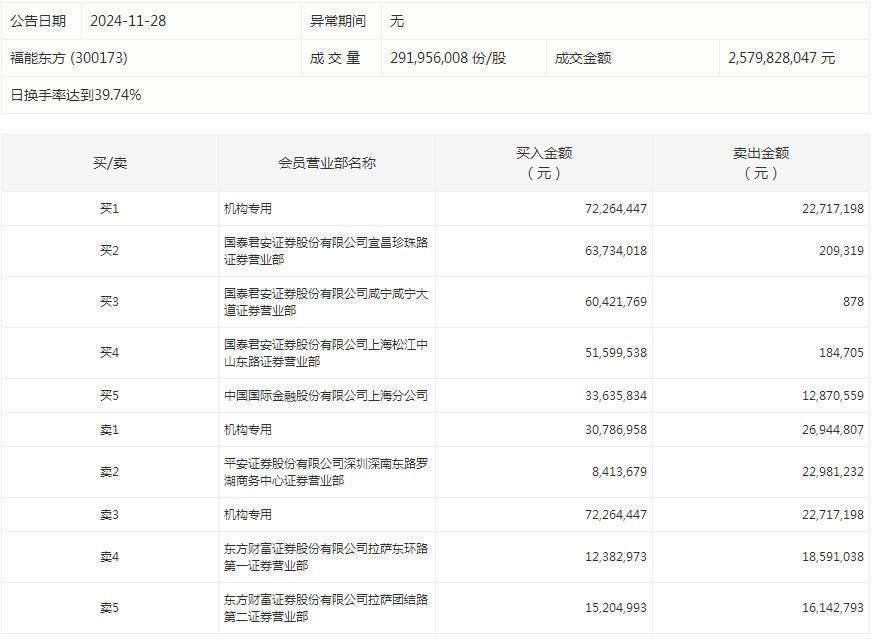Click the buy amount 15,204,993

tap(616, 608)
